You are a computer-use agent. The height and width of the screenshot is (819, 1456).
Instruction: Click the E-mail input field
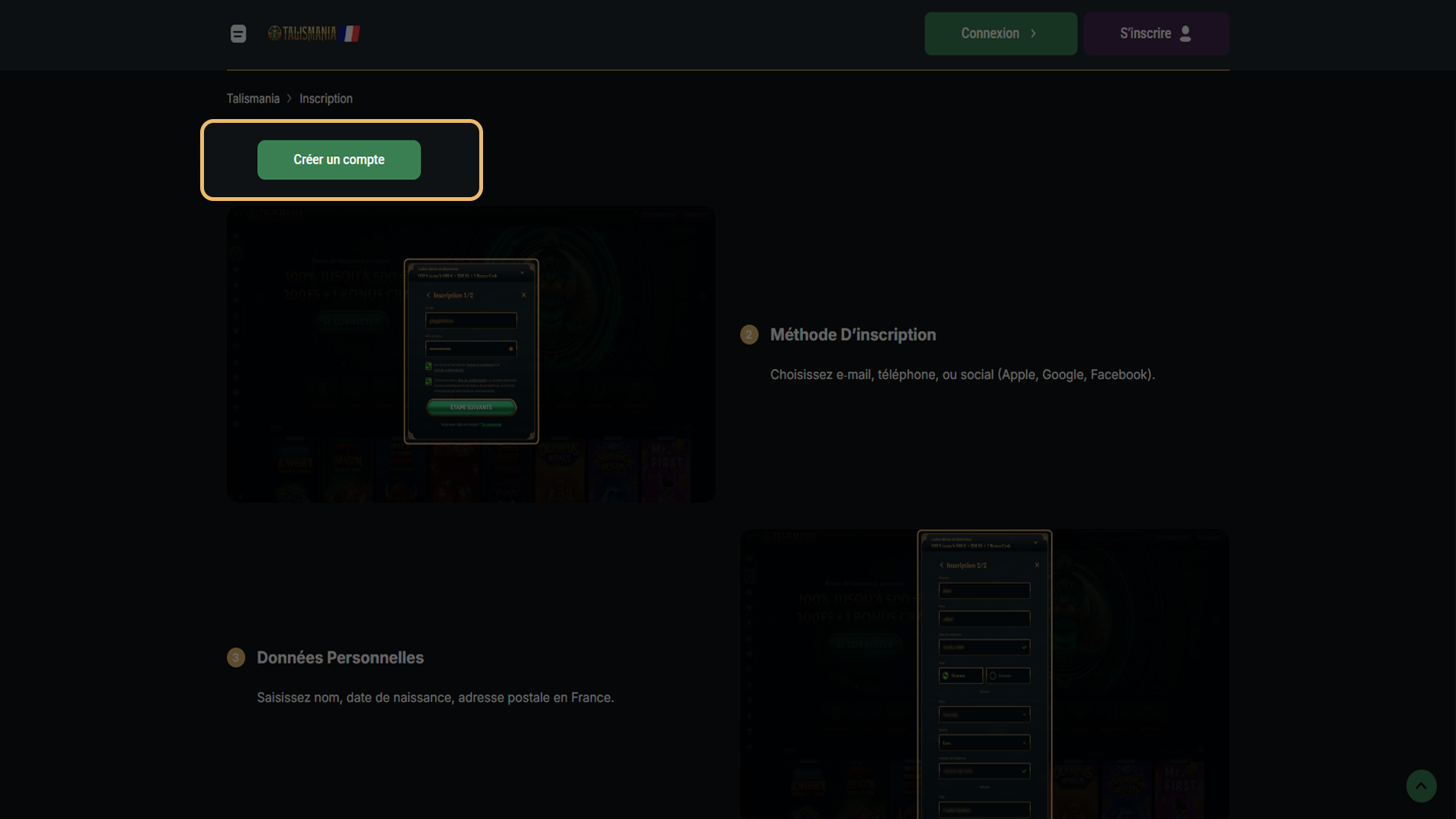tap(471, 321)
